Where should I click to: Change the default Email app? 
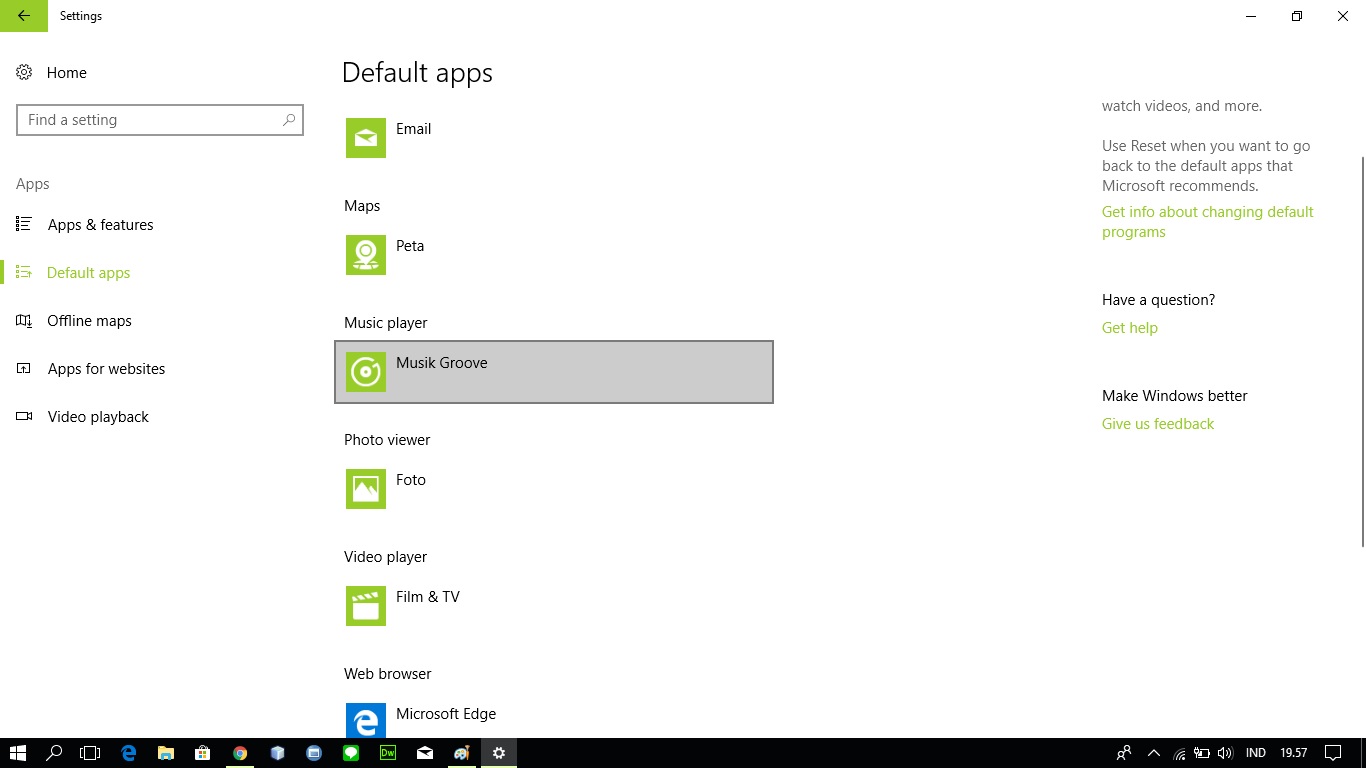click(x=554, y=138)
